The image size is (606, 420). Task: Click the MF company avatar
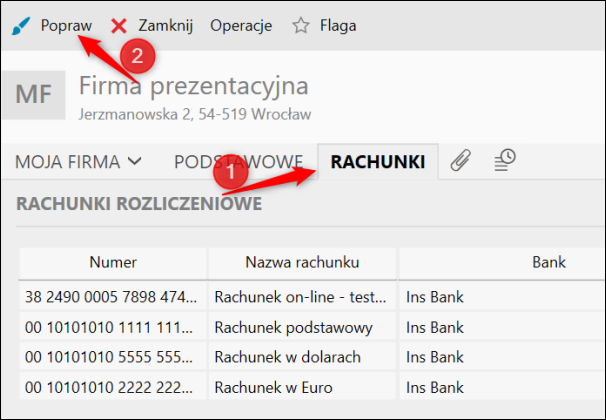point(34,95)
